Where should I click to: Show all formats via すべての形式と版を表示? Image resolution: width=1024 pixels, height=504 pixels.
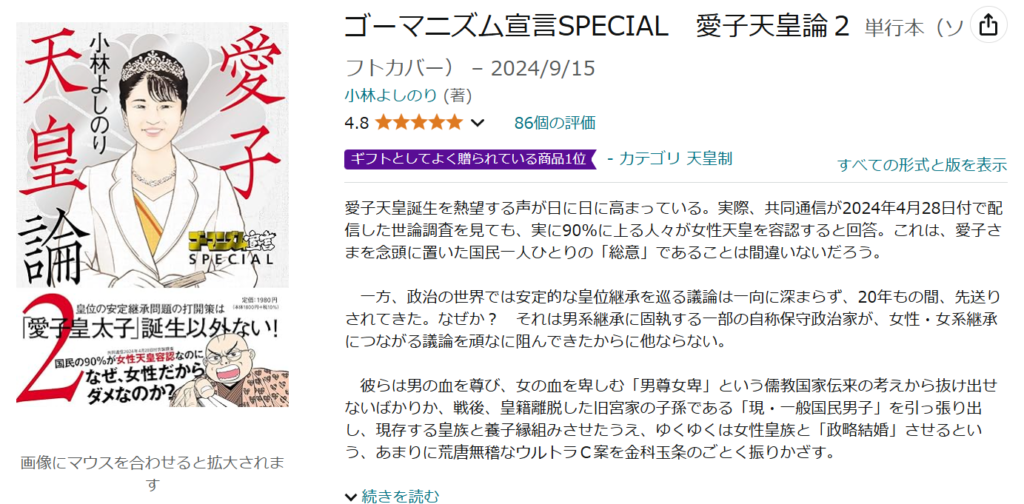click(922, 165)
